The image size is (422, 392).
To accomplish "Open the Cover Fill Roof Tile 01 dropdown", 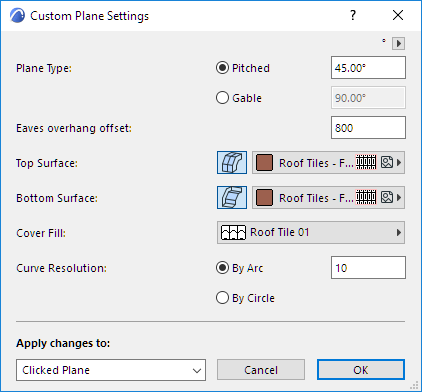I will click(311, 232).
